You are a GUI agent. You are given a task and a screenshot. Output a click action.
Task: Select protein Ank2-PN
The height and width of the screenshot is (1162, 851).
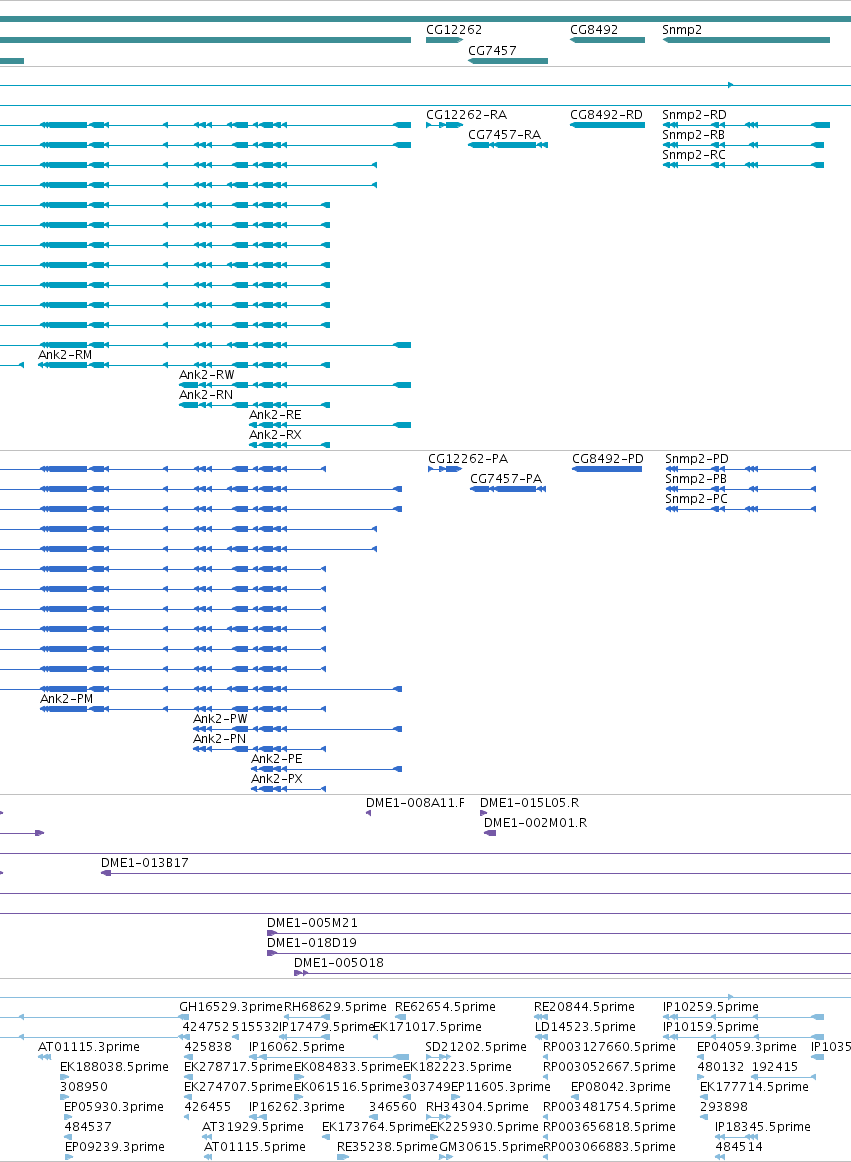219,739
